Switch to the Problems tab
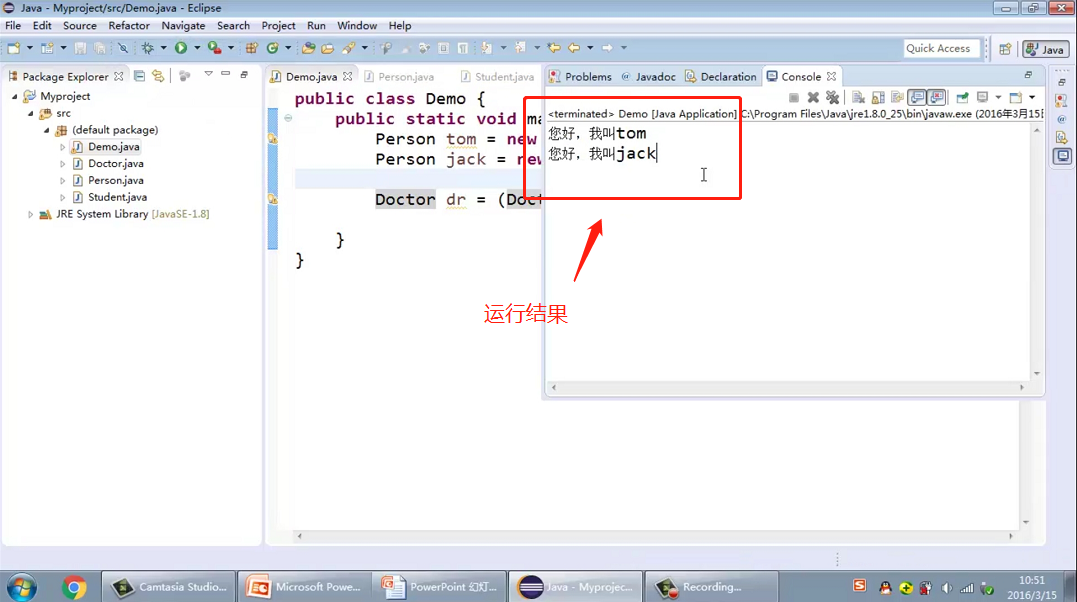This screenshot has height=602, width=1077. click(x=581, y=77)
